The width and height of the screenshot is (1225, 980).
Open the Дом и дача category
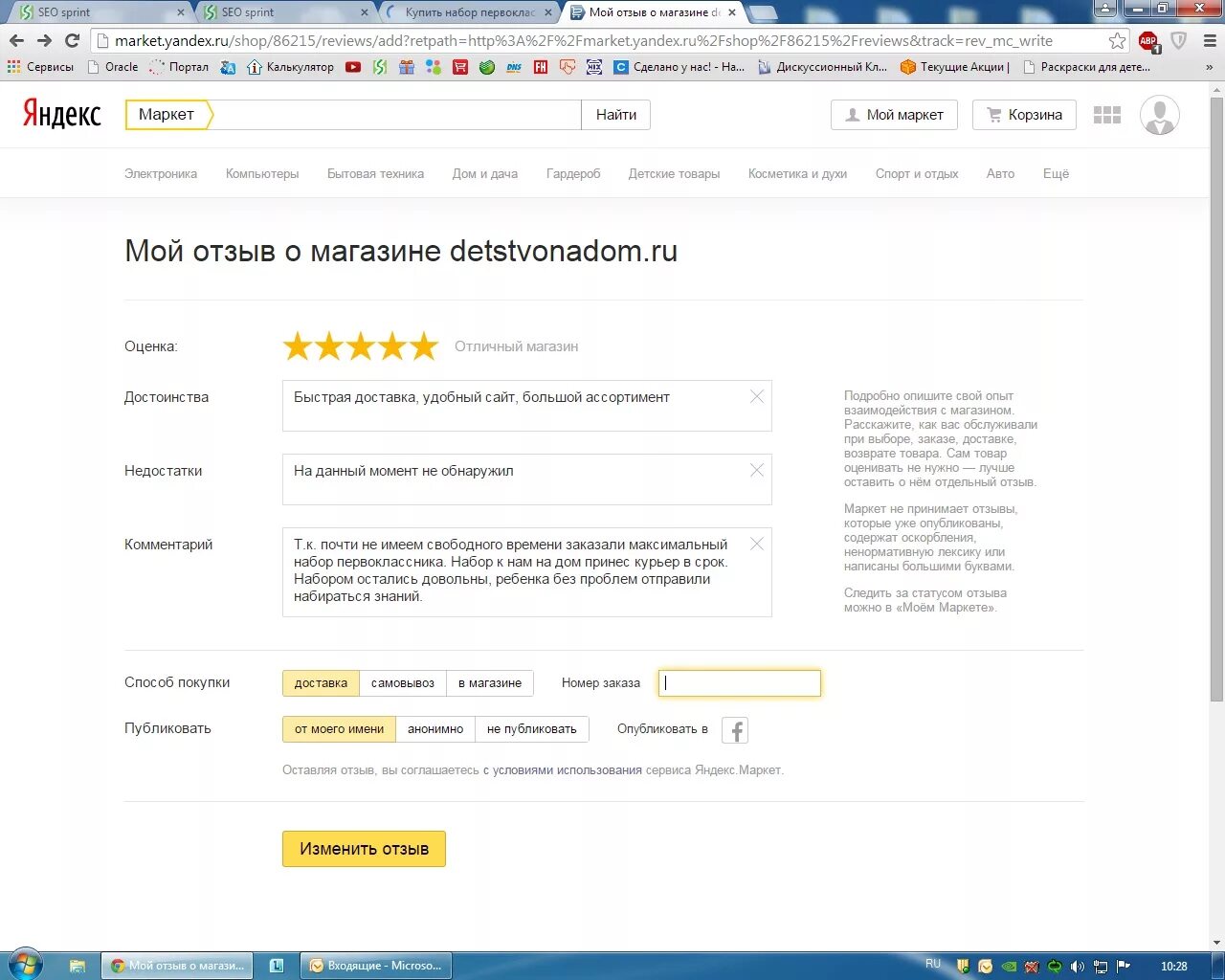[485, 173]
